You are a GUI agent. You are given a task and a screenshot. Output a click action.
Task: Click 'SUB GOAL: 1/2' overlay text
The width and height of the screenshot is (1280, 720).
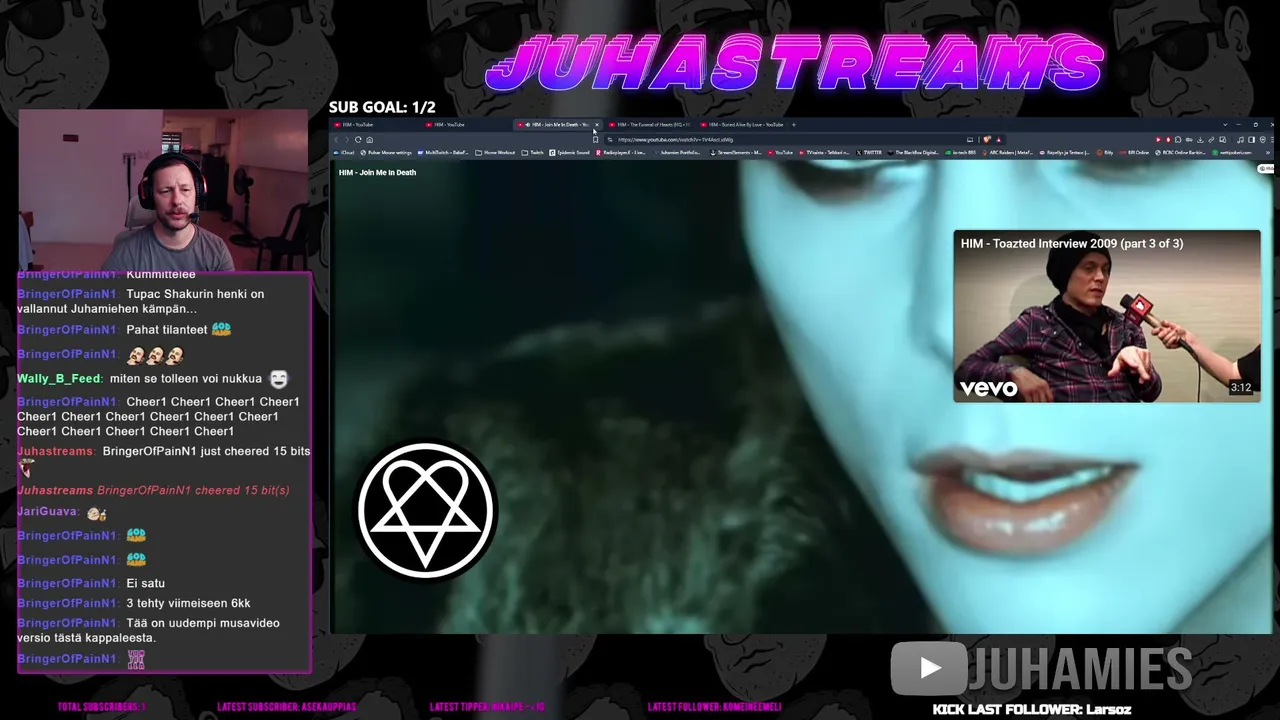[382, 107]
